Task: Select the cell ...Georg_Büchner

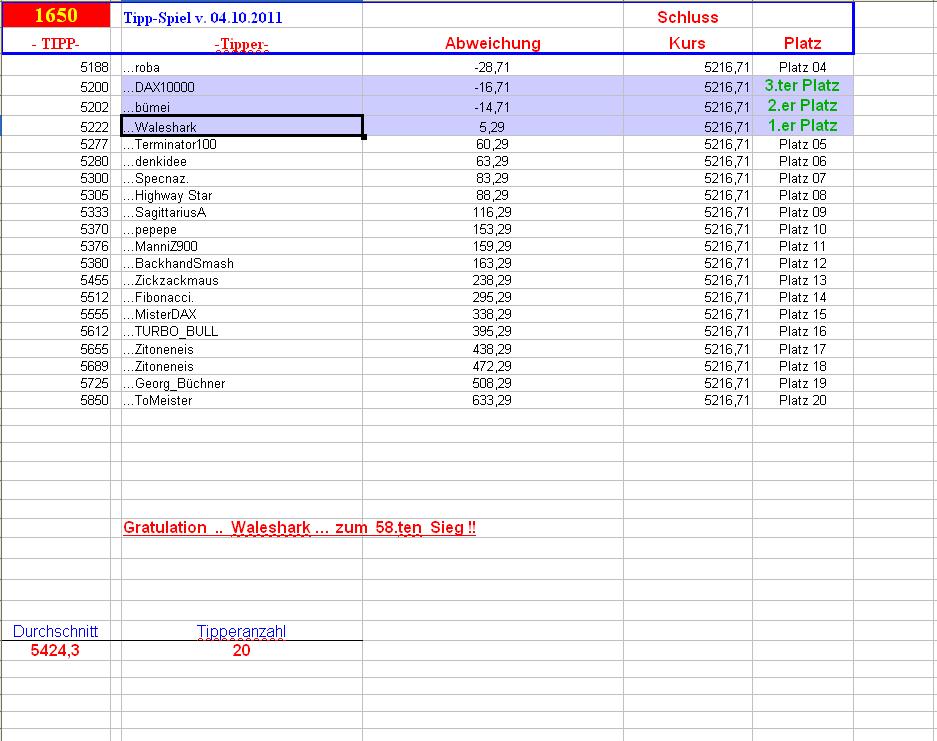Action: point(241,383)
